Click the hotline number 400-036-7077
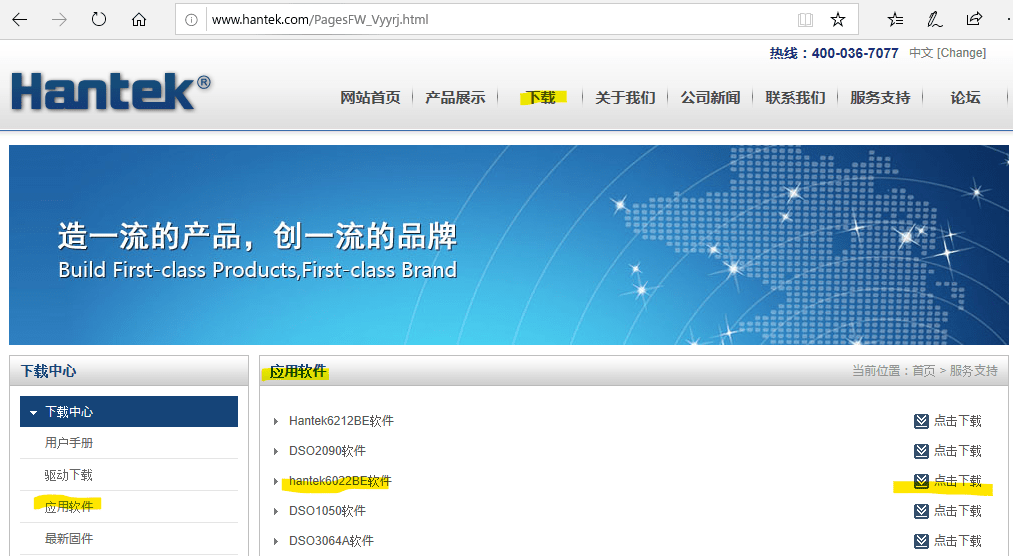Image resolution: width=1013 pixels, height=556 pixels. point(855,53)
